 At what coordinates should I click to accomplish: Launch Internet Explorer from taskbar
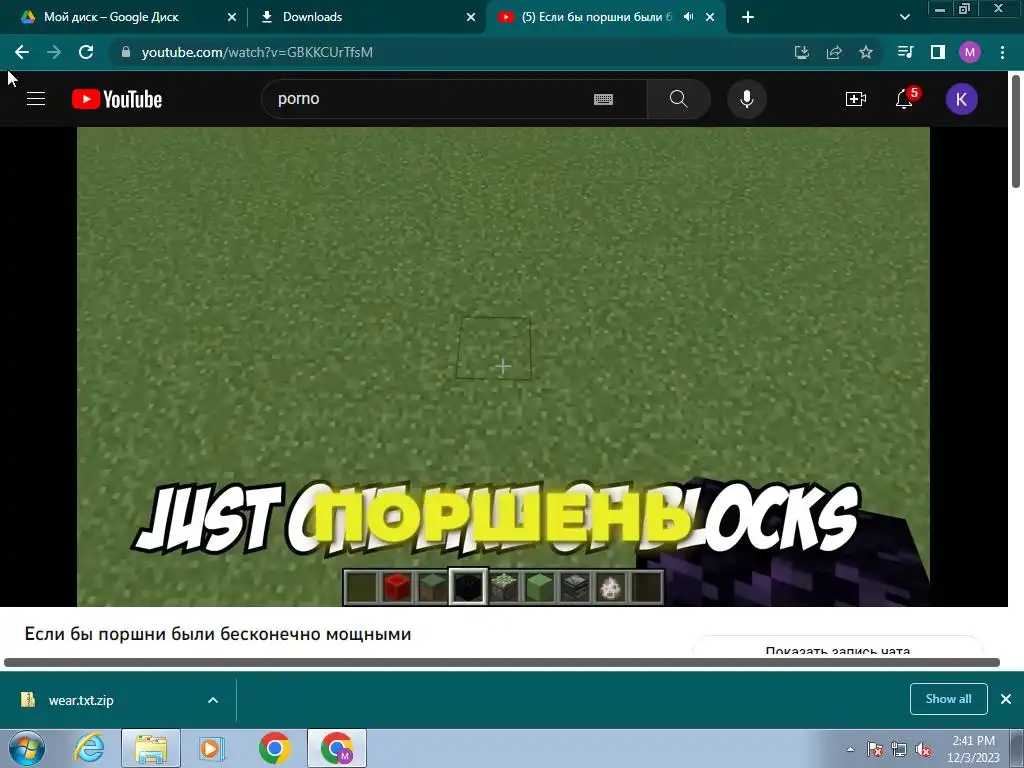[89, 748]
